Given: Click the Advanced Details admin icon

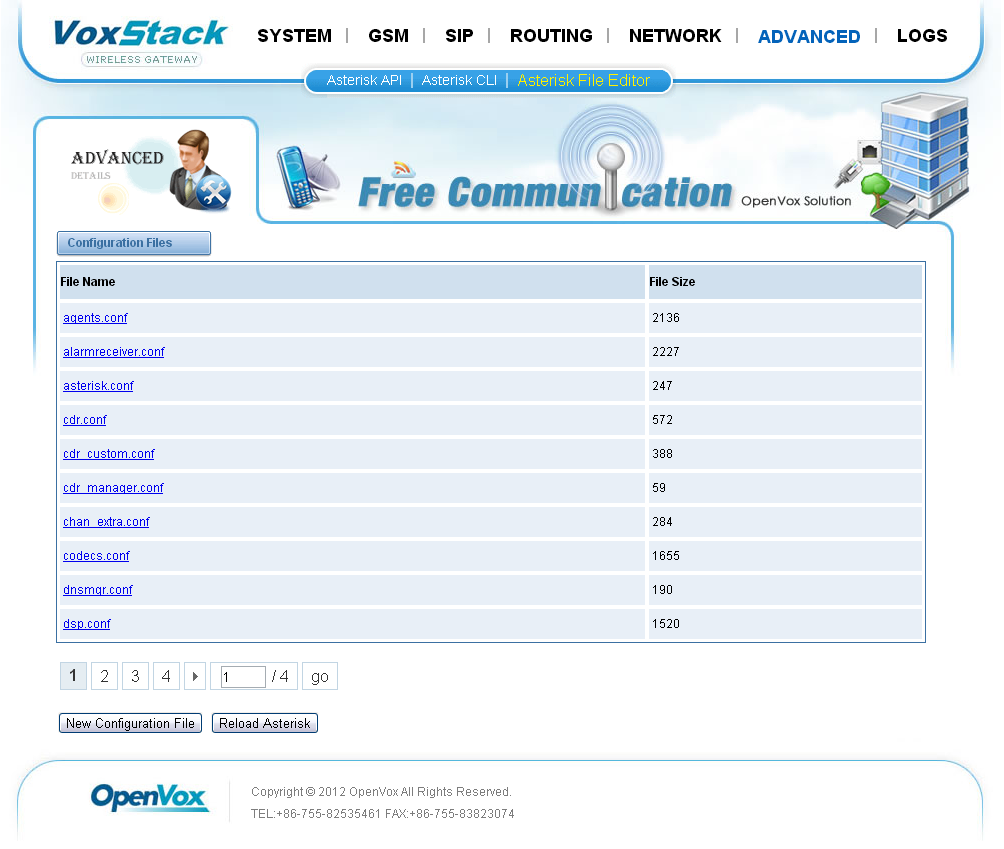Looking at the screenshot, I should point(199,172).
